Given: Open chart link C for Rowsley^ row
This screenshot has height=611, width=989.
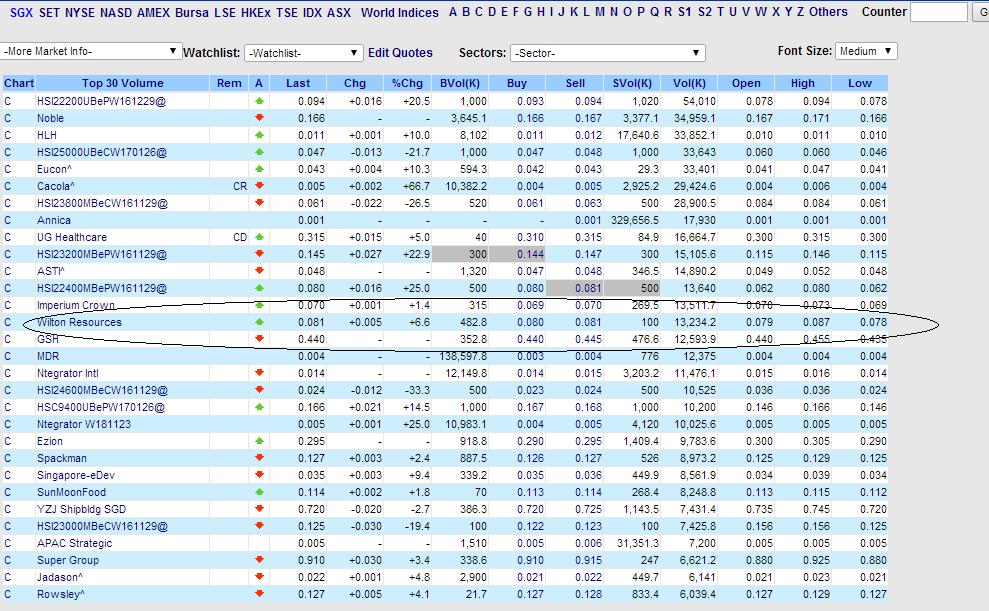Looking at the screenshot, I should click(x=8, y=595).
